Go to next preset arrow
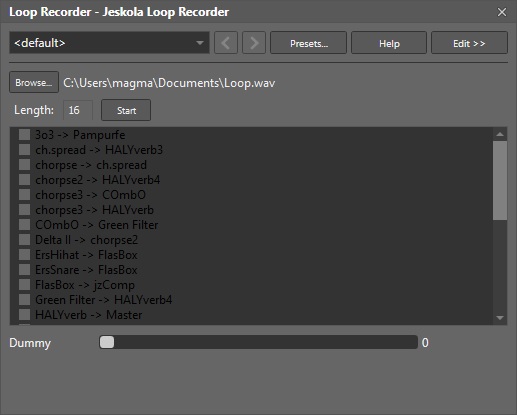The width and height of the screenshot is (517, 415). (254, 43)
